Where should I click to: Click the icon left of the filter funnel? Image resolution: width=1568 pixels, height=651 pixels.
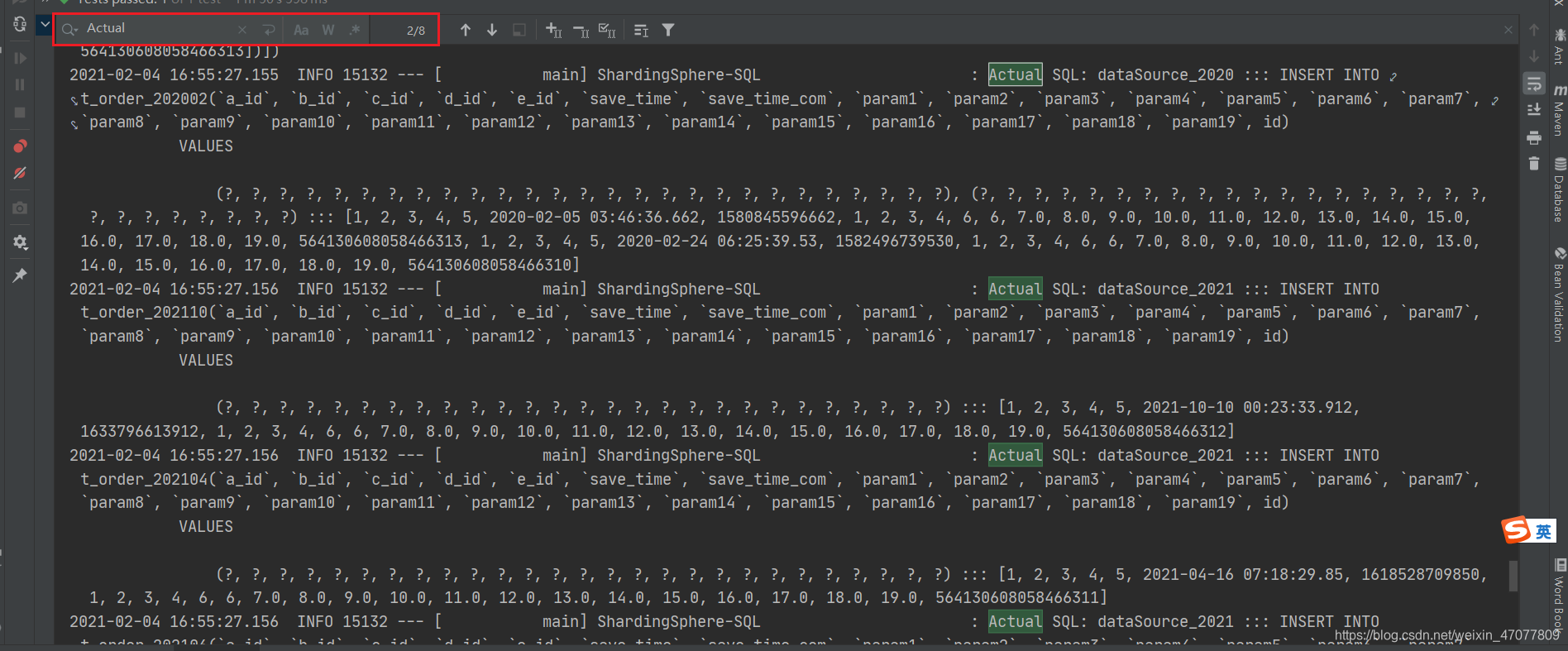tap(641, 31)
